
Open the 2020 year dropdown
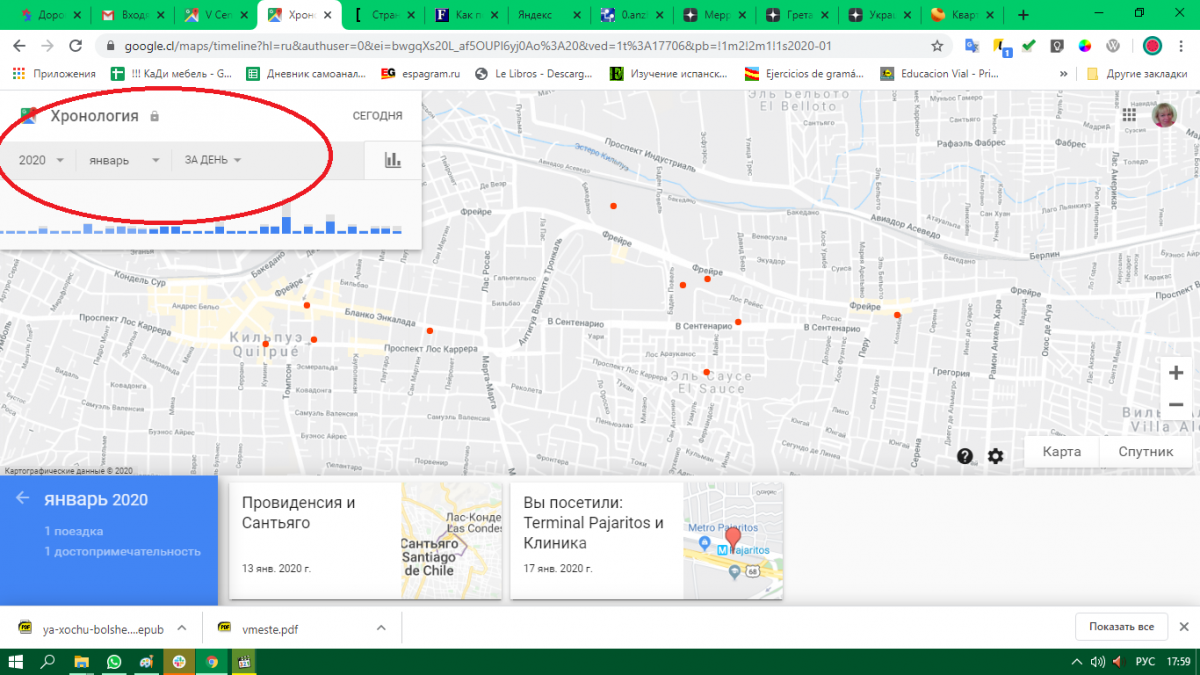(x=41, y=160)
